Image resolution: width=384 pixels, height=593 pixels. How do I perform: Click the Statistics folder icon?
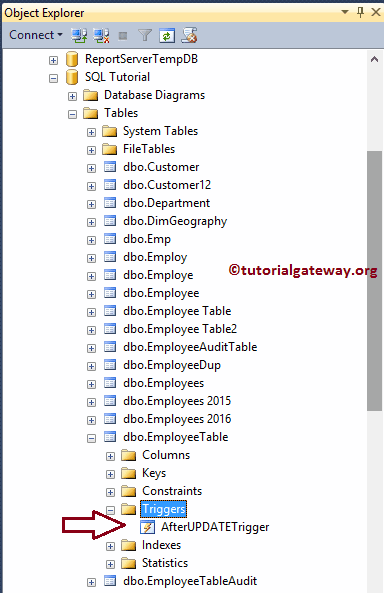(129, 564)
